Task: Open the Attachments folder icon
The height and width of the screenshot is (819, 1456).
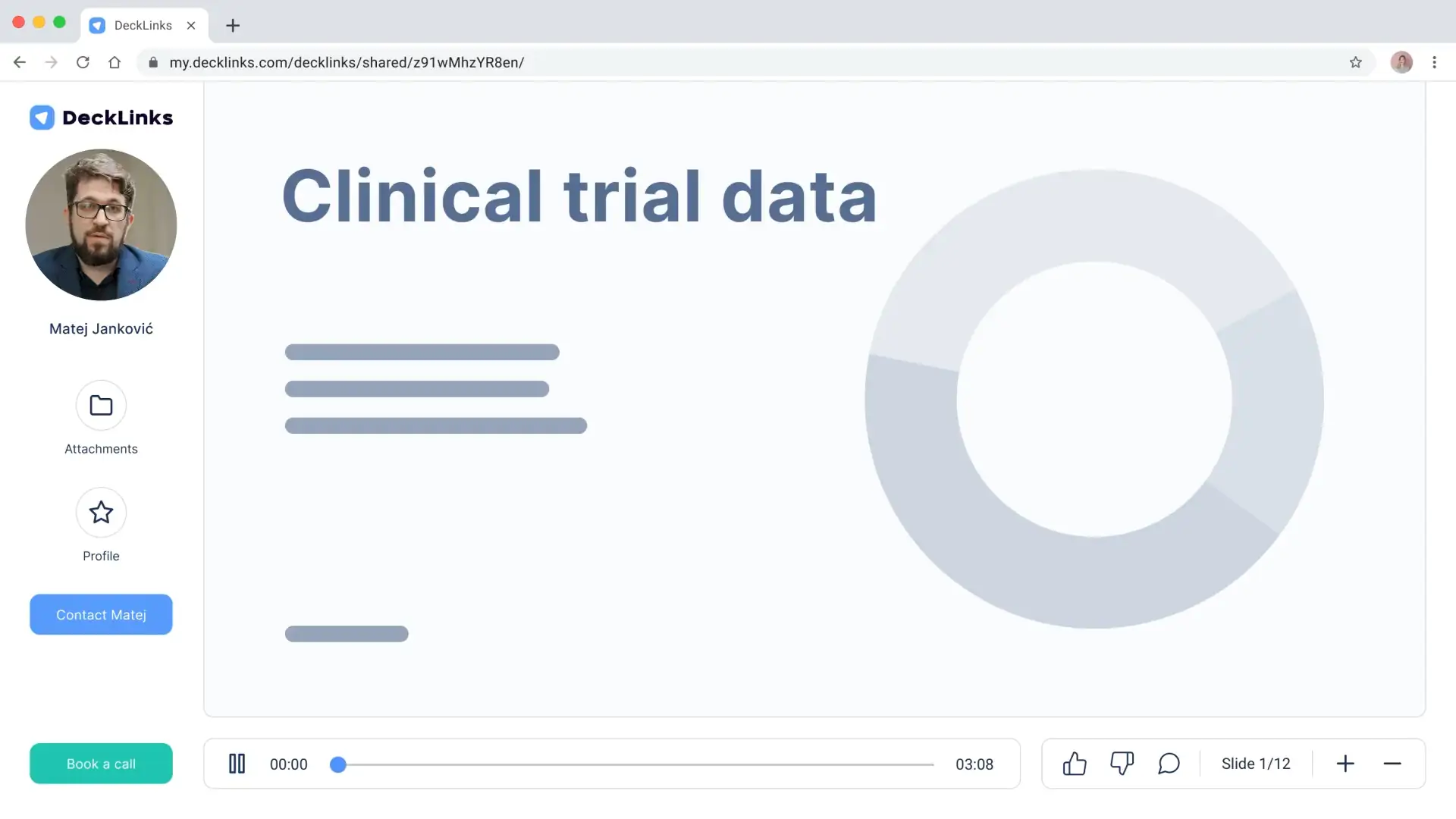Action: pyautogui.click(x=101, y=406)
